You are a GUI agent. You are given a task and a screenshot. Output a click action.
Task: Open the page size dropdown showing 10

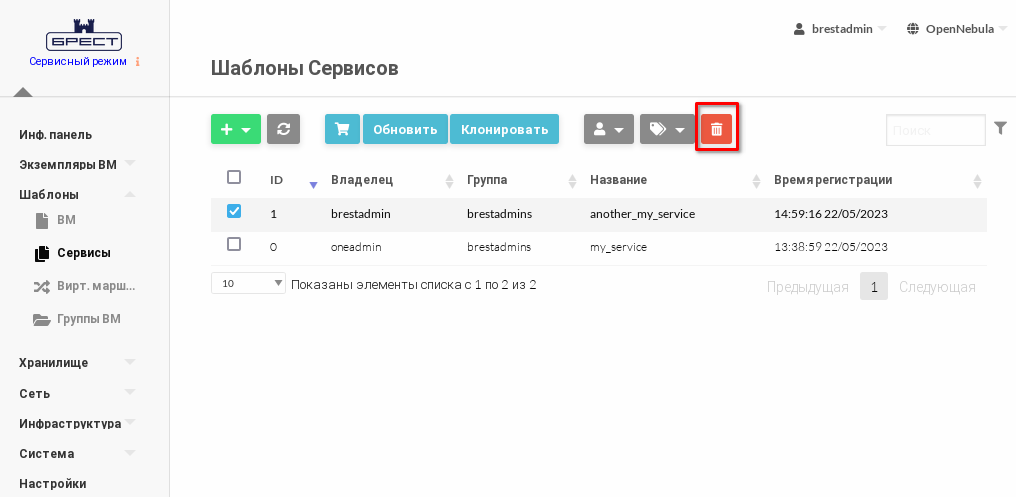(248, 284)
